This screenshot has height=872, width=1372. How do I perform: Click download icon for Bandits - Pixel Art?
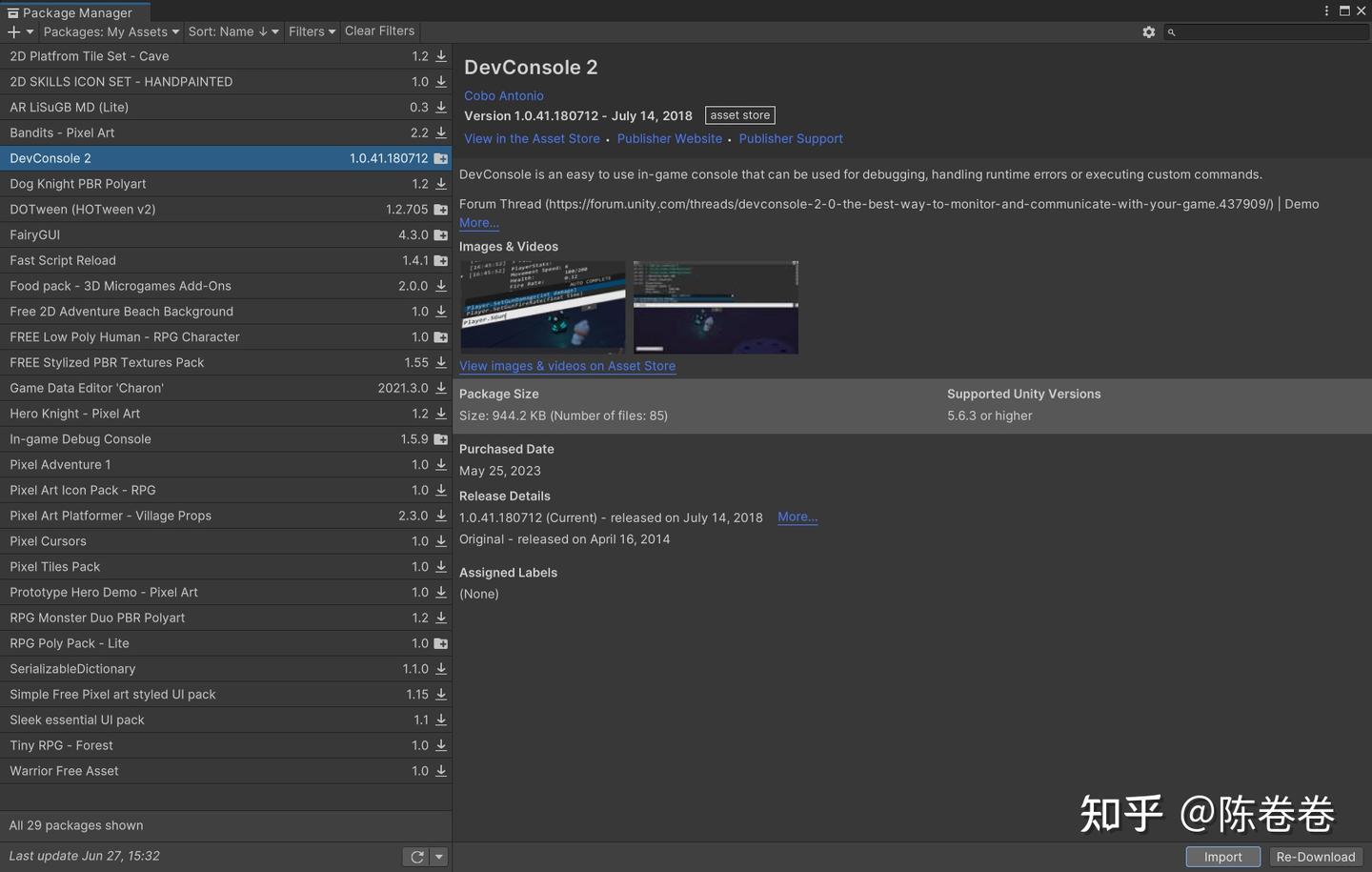441,132
